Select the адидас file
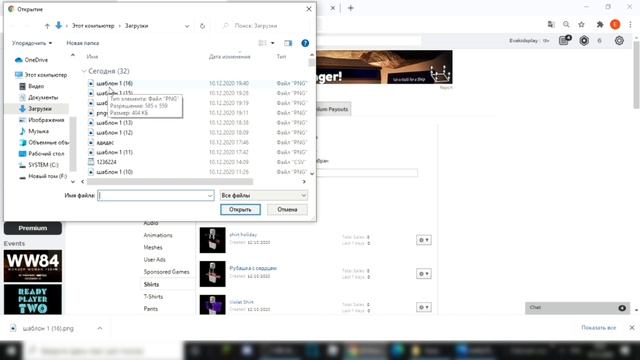The height and width of the screenshot is (360, 640). pyautogui.click(x=105, y=142)
